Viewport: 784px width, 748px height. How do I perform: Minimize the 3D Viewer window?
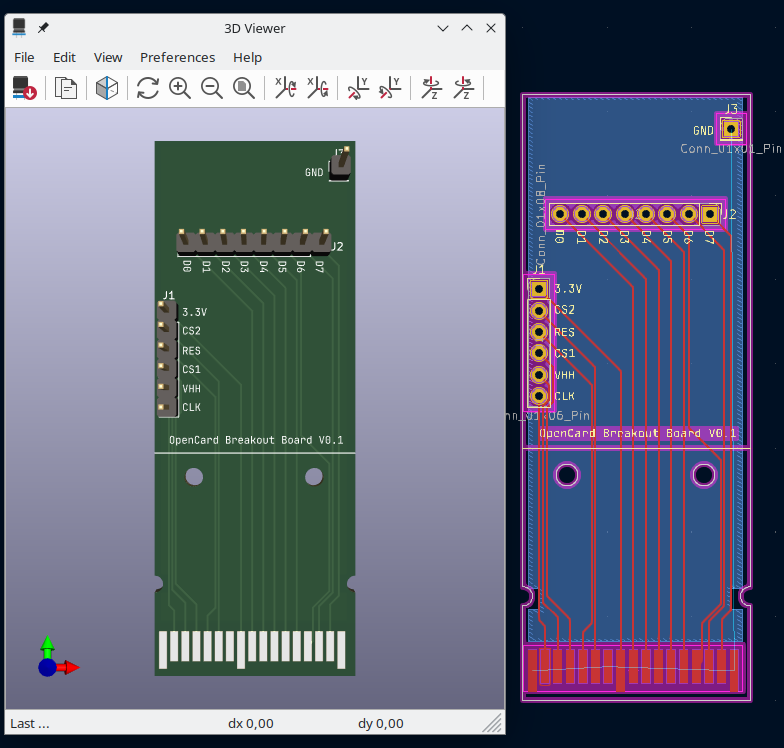click(x=442, y=28)
